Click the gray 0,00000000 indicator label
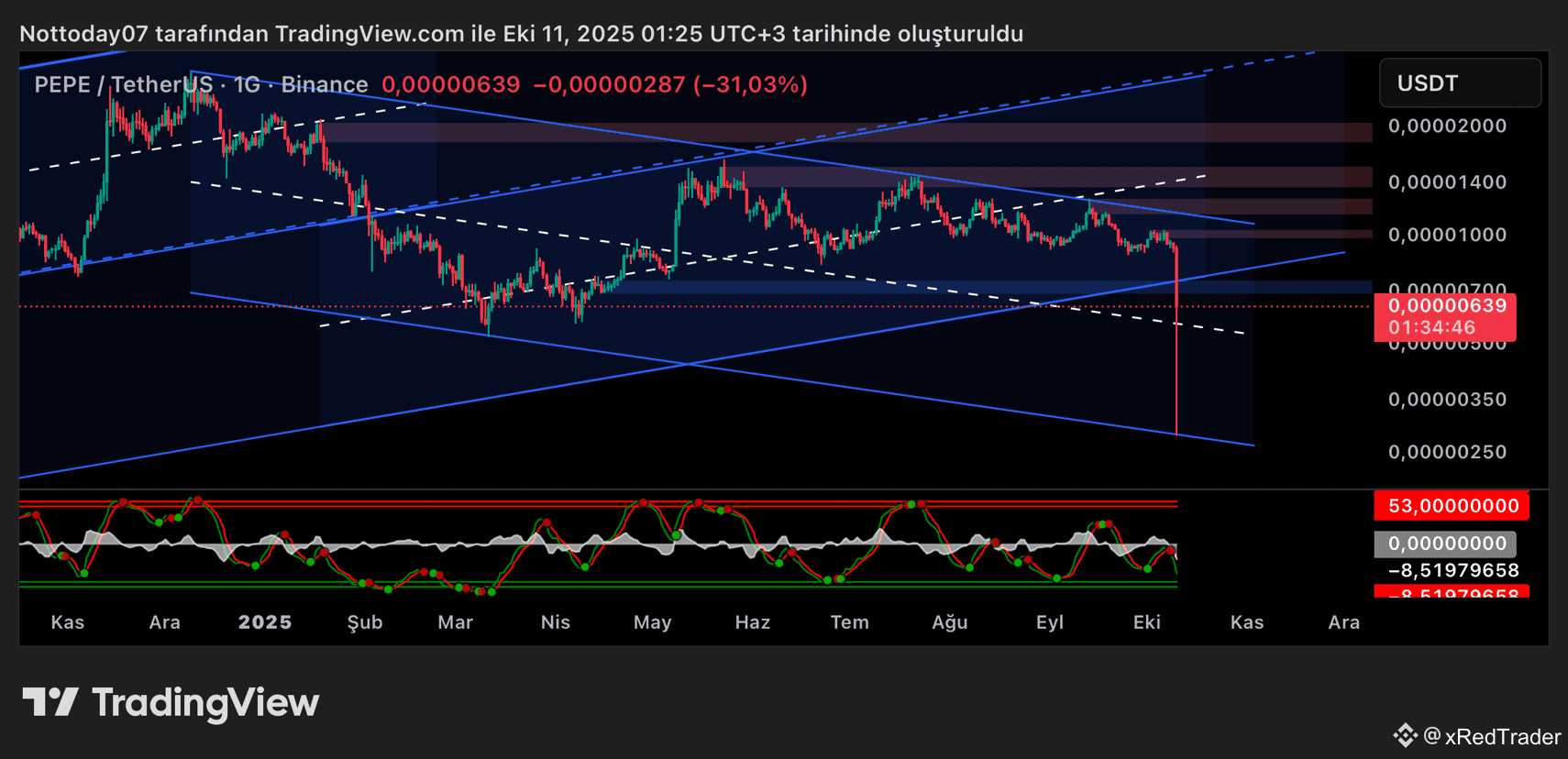This screenshot has height=759, width=1568. point(1445,544)
